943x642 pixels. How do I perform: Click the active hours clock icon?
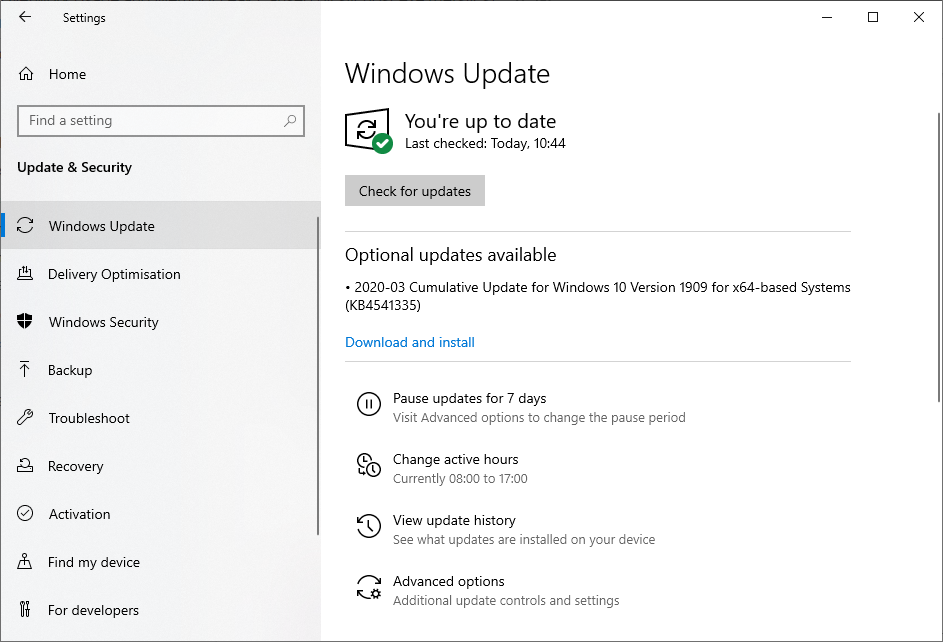369,465
